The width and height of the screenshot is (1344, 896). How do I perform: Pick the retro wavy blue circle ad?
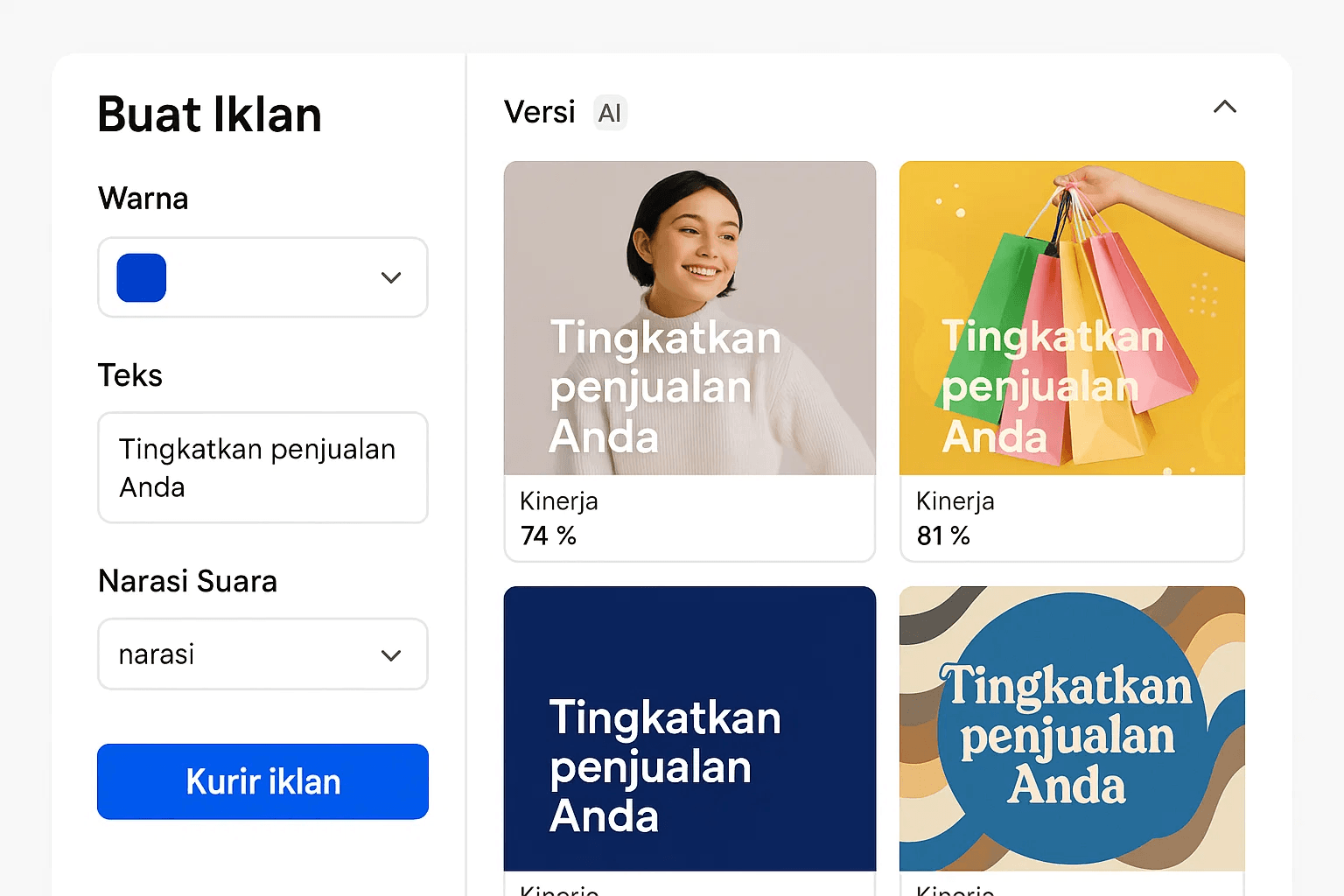(1072, 728)
